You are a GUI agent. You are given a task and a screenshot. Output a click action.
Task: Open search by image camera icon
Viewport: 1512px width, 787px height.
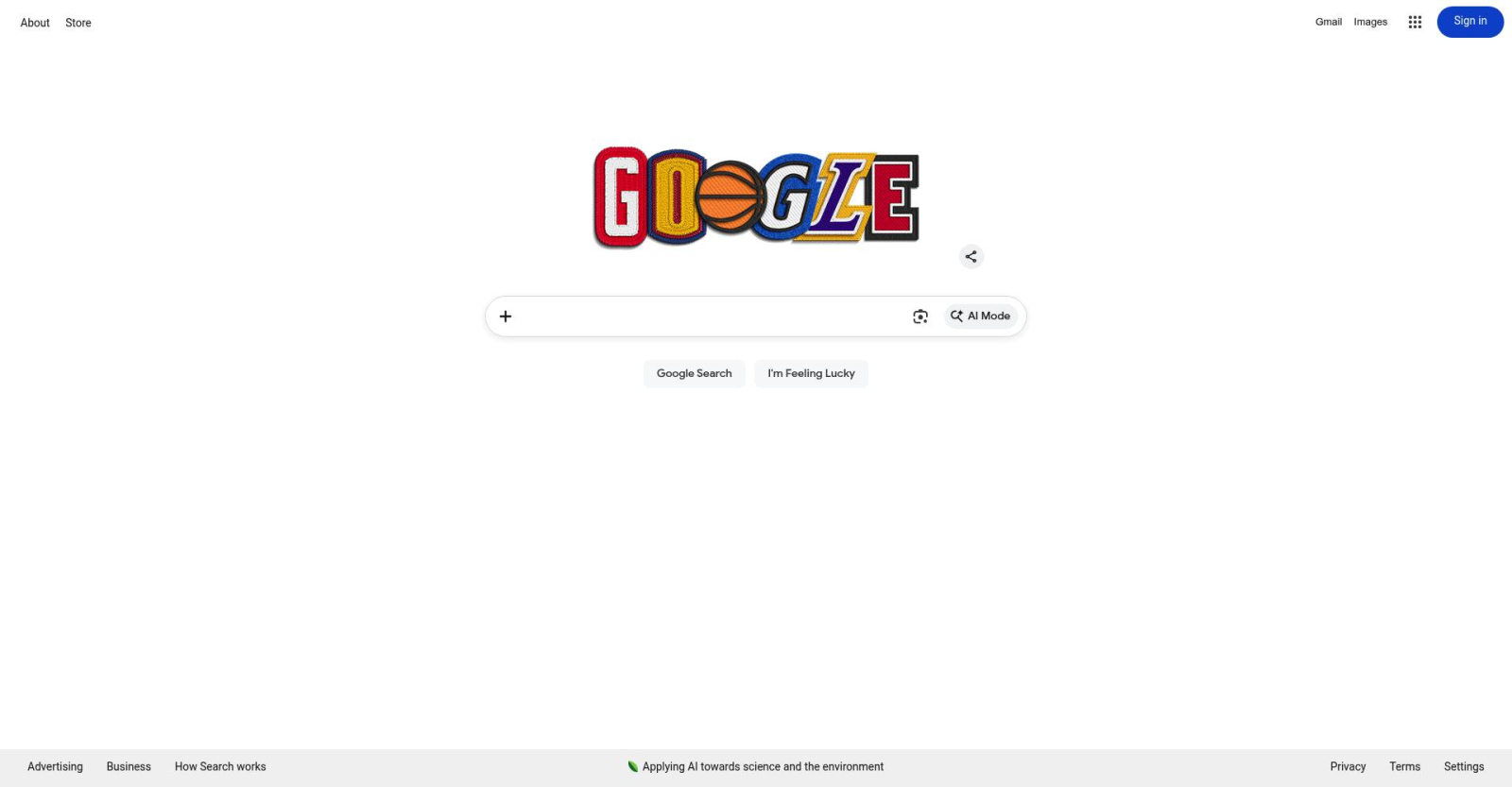(920, 317)
